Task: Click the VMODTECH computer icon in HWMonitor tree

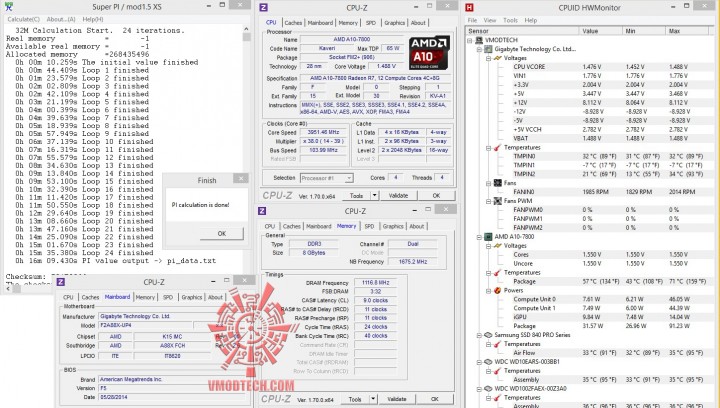Action: click(479, 40)
